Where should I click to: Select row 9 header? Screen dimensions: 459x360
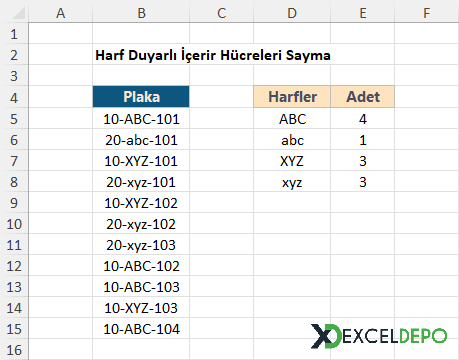point(14,203)
